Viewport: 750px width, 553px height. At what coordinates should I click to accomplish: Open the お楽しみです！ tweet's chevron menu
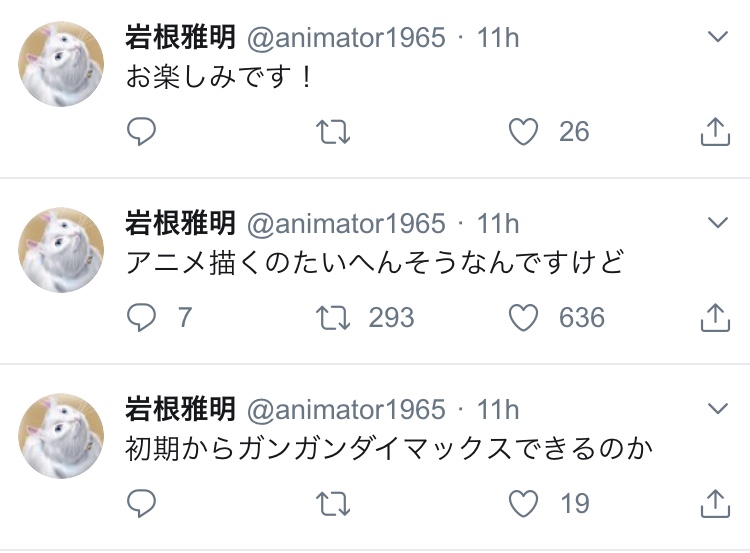coord(718,38)
